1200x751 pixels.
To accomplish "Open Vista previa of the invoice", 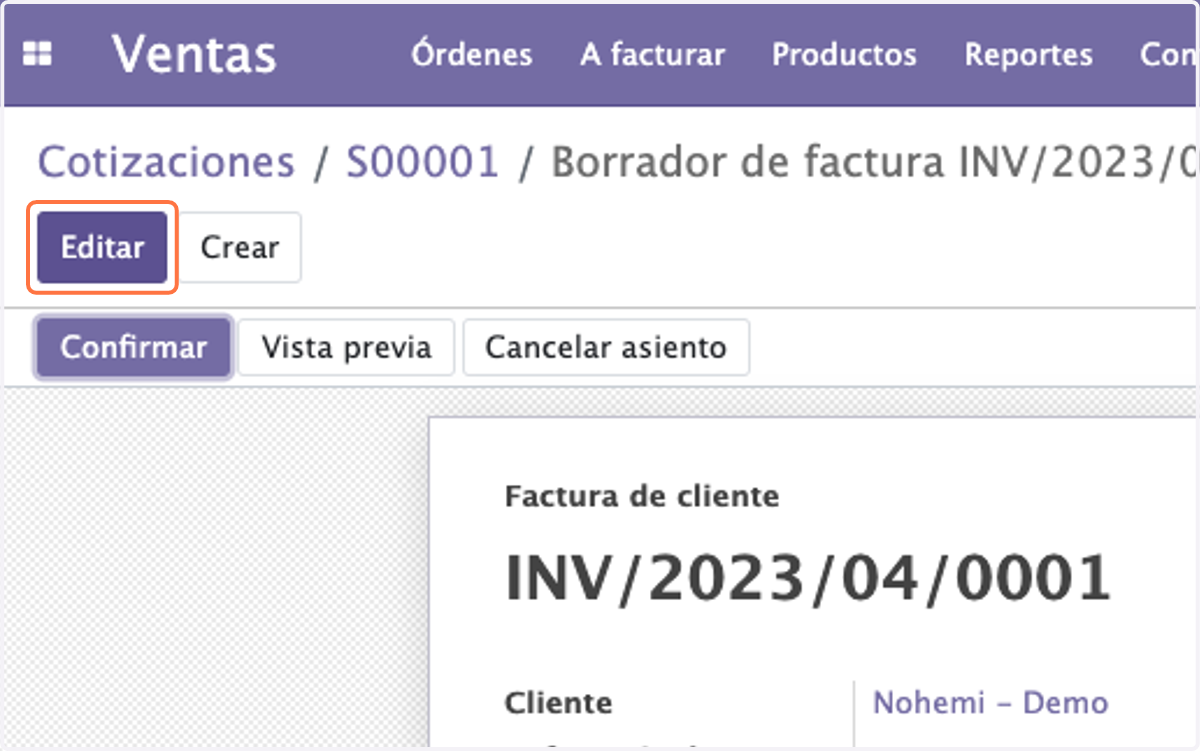I will pos(346,347).
